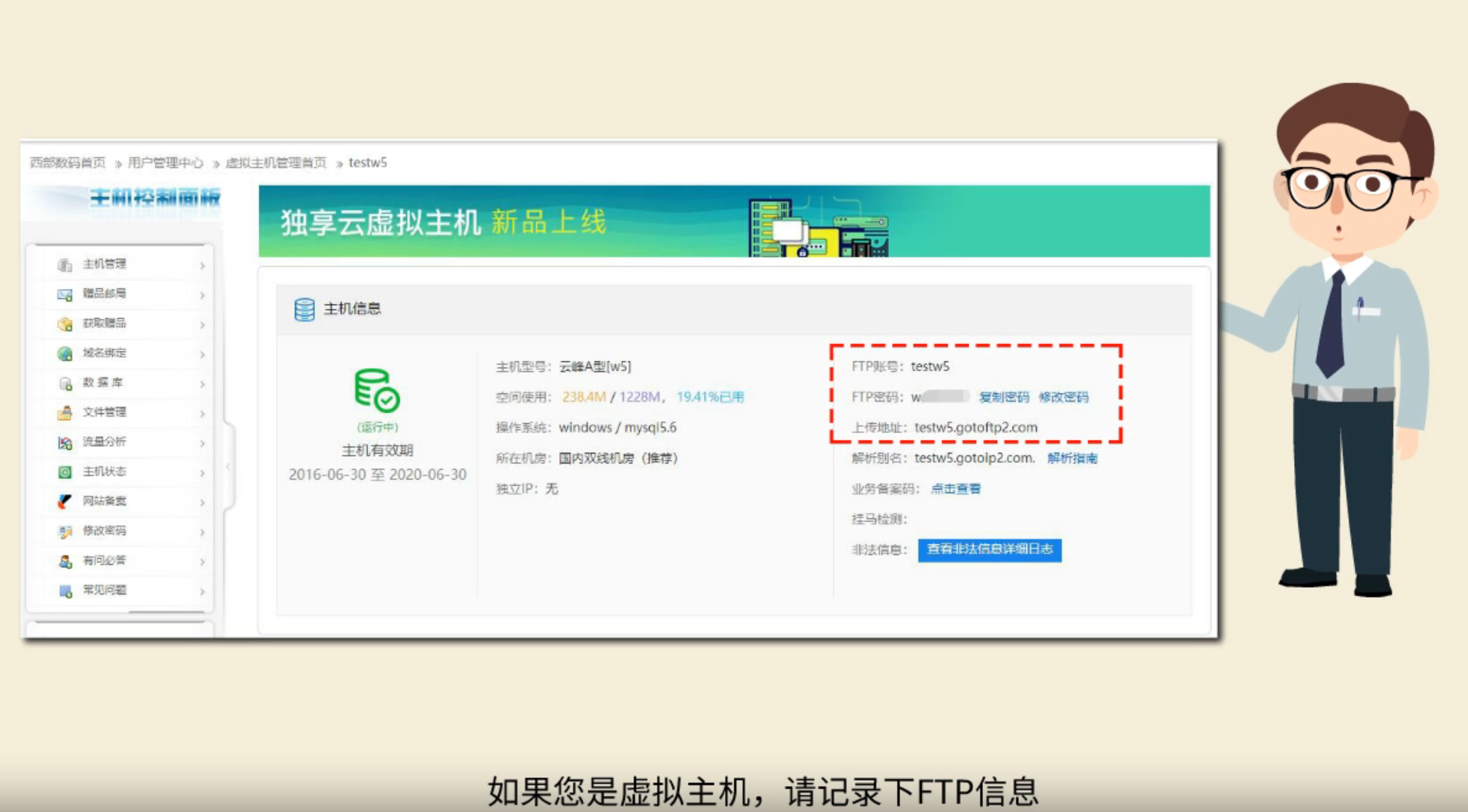
Task: Click the 主机状态 green status icon
Action: (64, 472)
